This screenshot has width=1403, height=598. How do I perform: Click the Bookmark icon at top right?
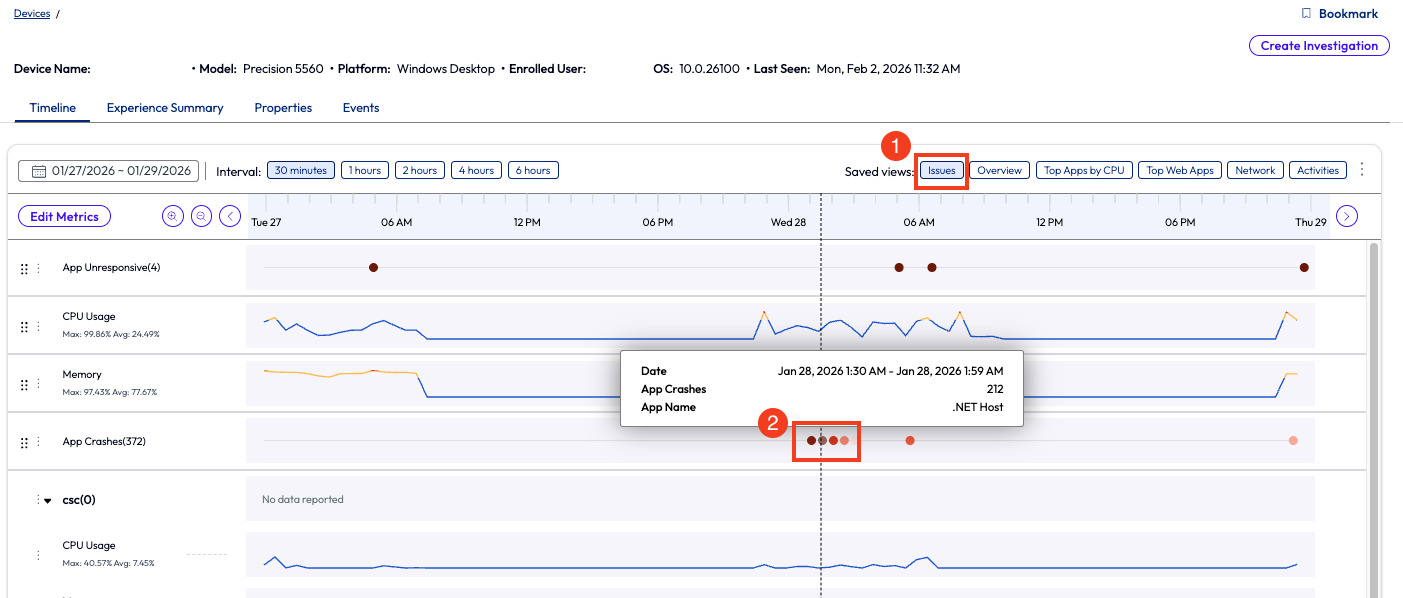click(1305, 14)
